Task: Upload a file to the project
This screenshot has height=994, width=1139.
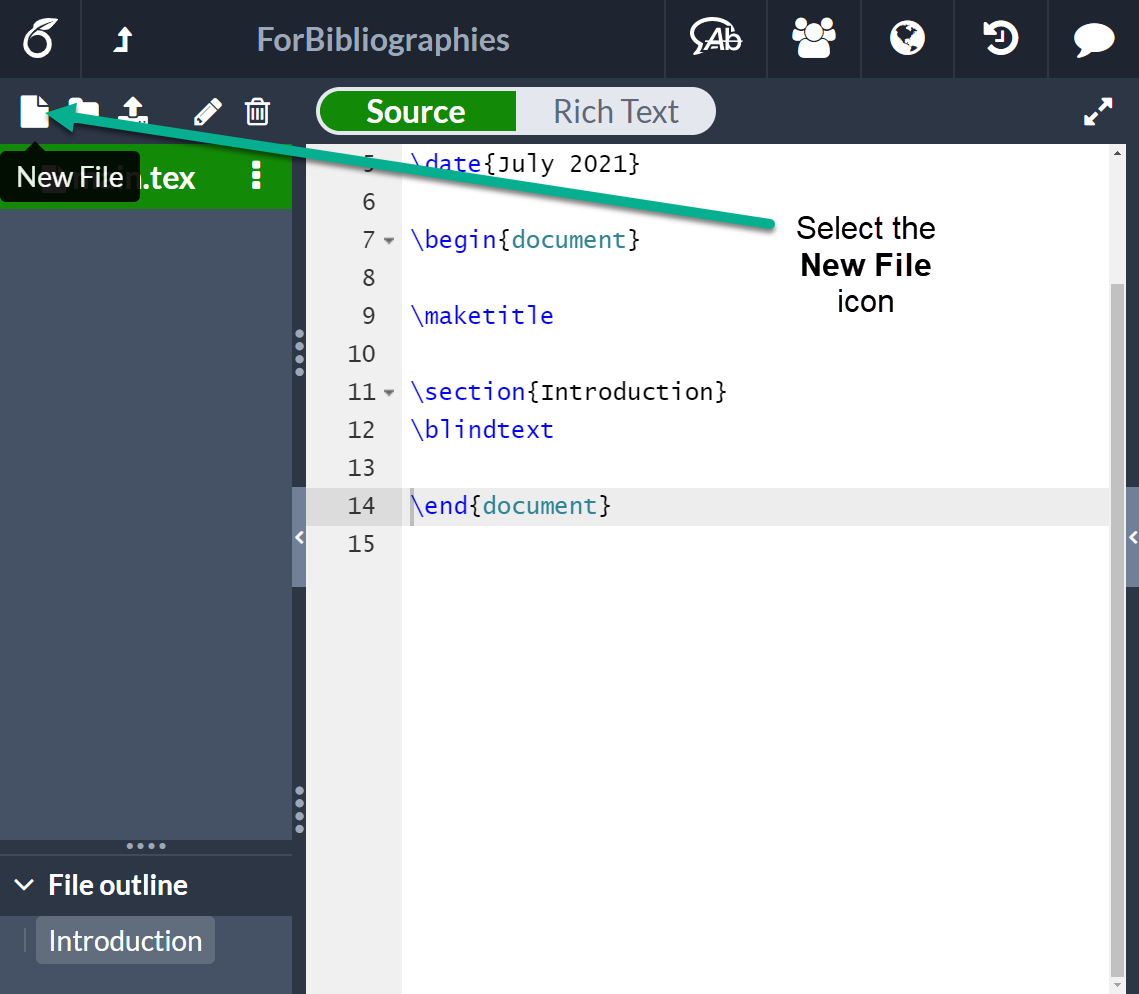Action: [x=133, y=112]
